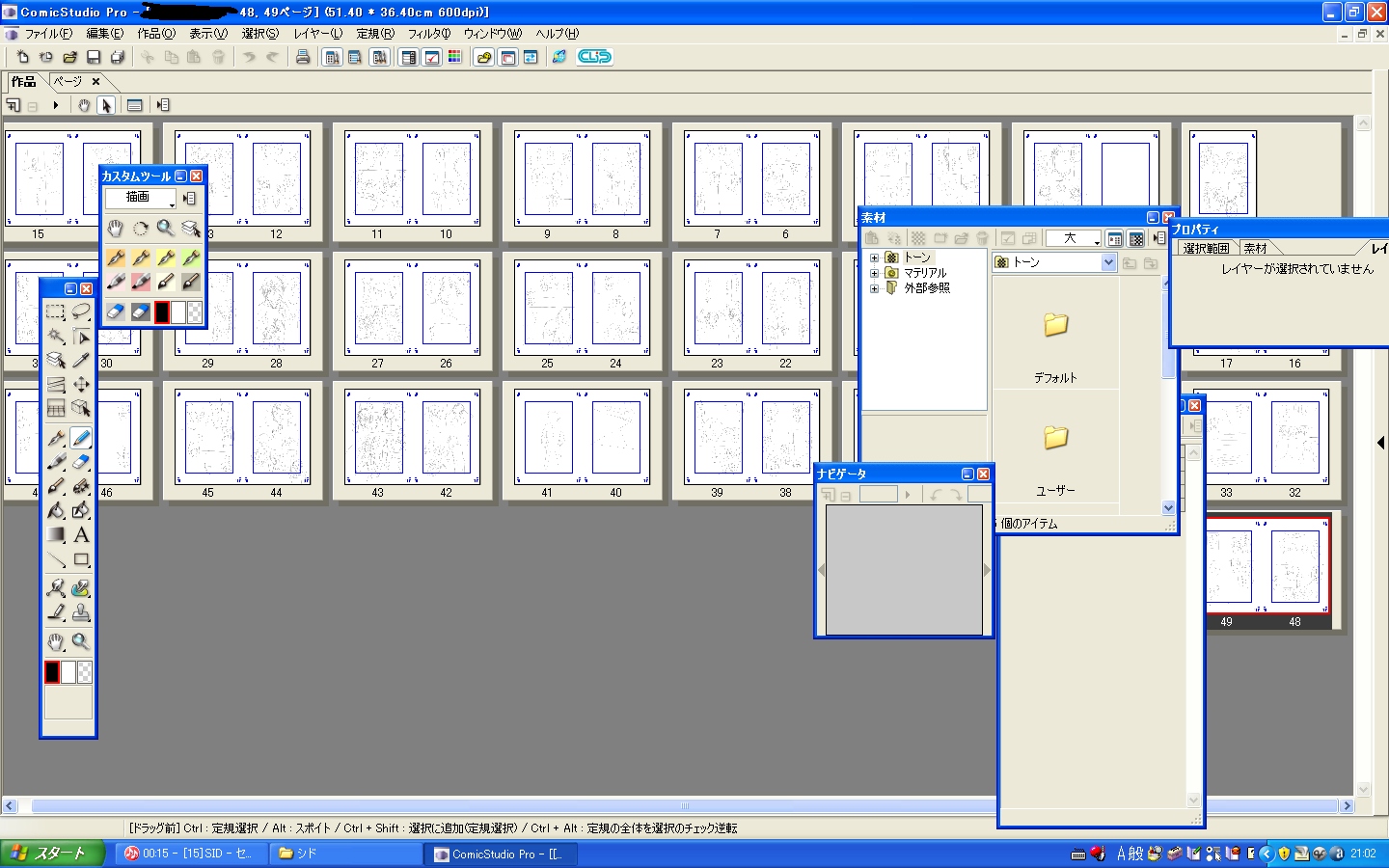The width and height of the screenshot is (1389, 868).
Task: Click the open file icon in main toolbar
Action: (69, 57)
